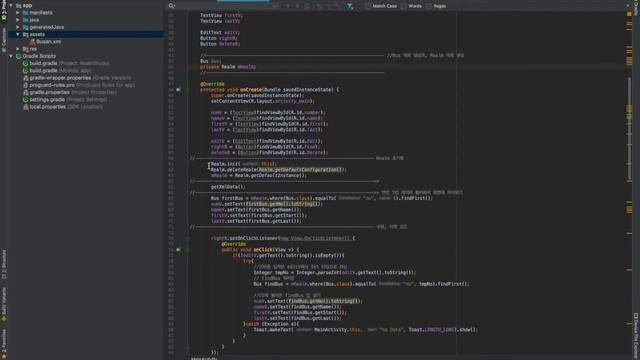Viewport: 640px width, 360px height.
Task: Select the generatedJava folder
Action: tap(47, 27)
